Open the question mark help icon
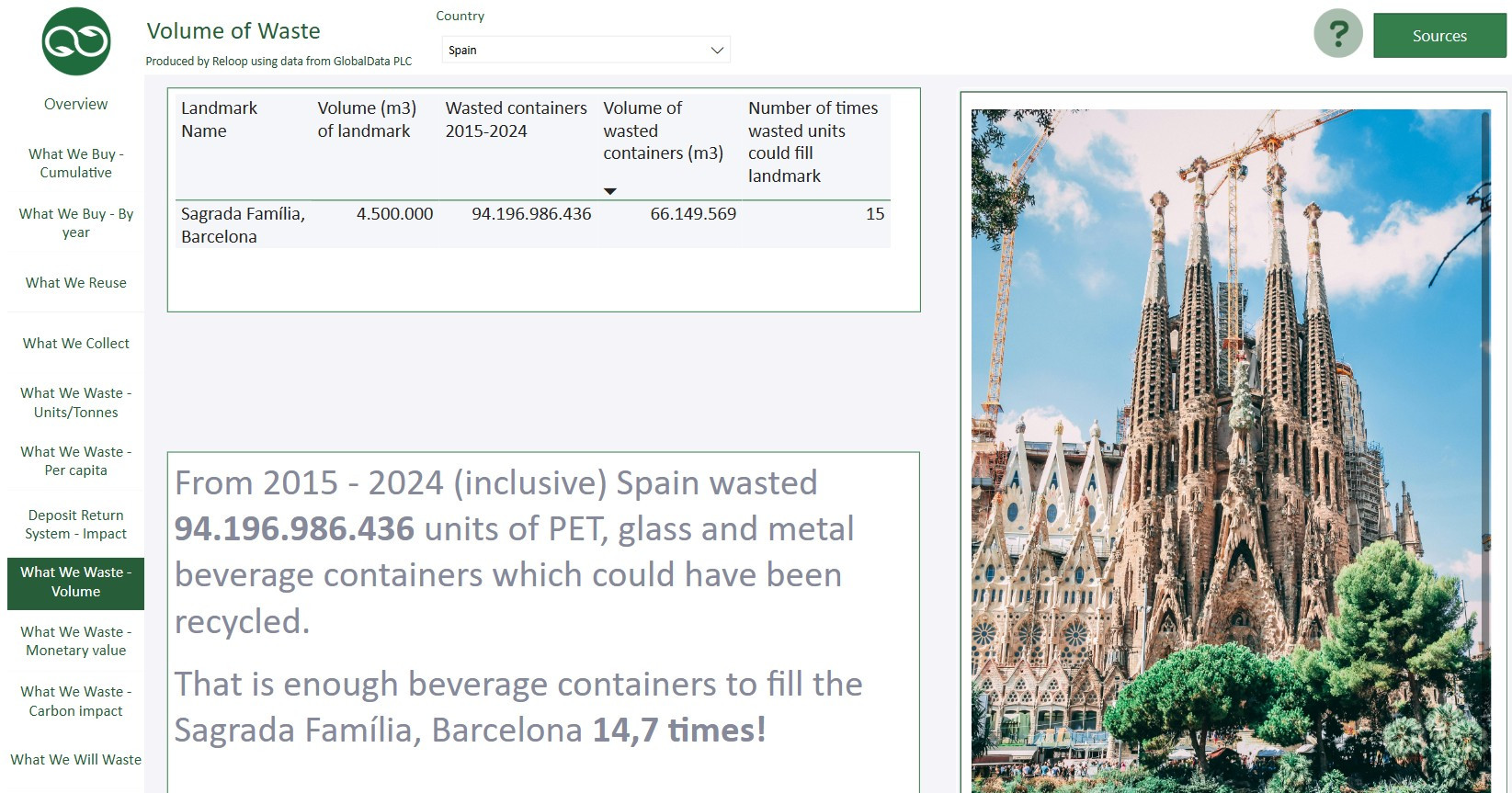Screen dimensions: 1512x793 [1338, 34]
